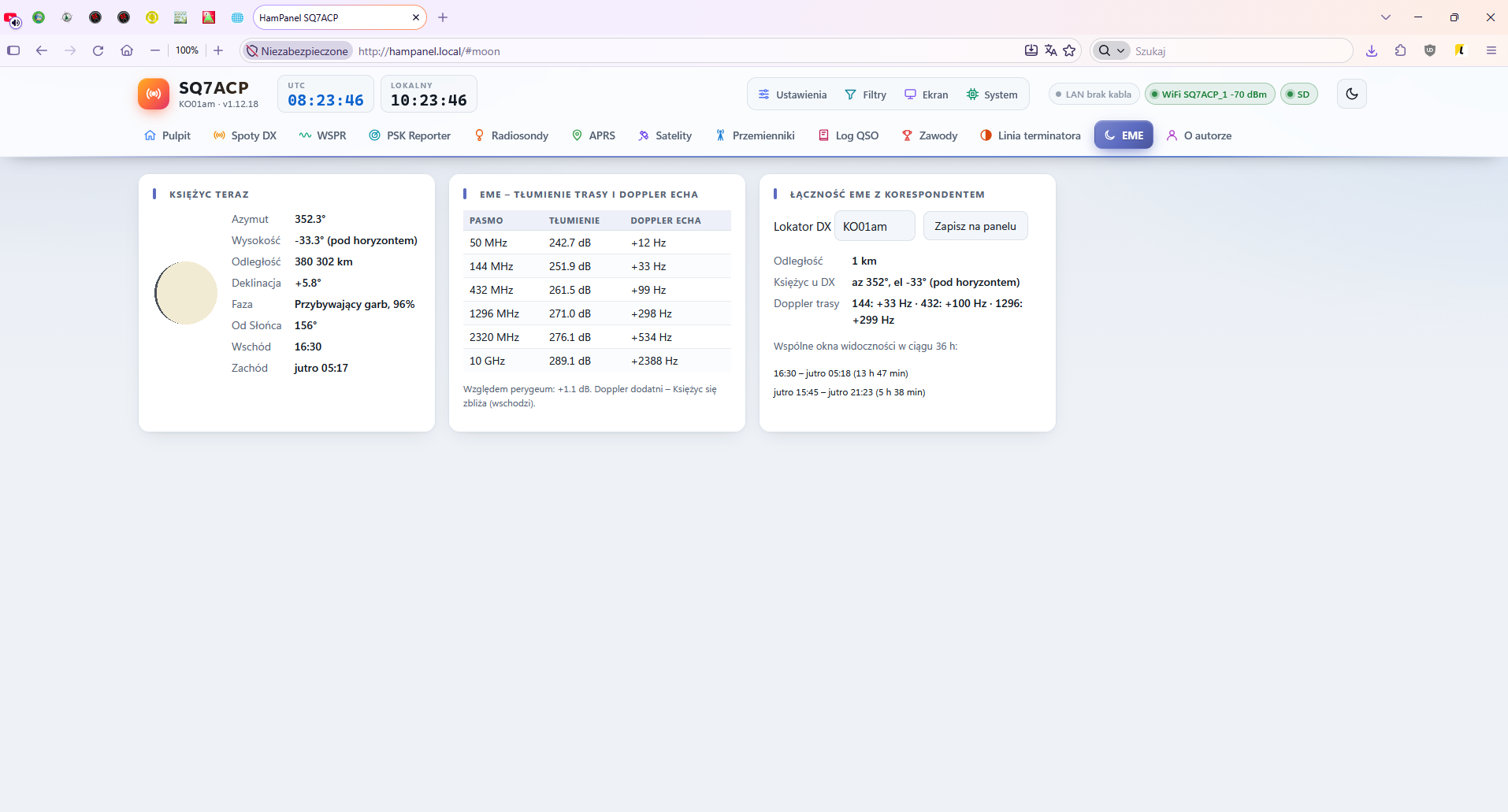Toggle dark mode with the moon icon
Image resolution: width=1508 pixels, height=812 pixels.
[1352, 94]
